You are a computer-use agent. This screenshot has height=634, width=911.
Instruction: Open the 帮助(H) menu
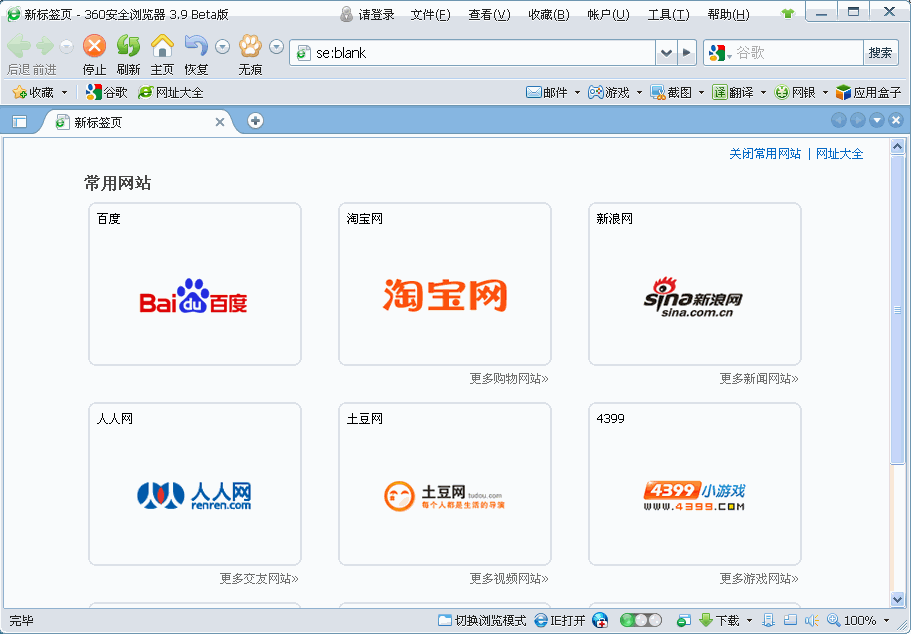pyautogui.click(x=729, y=15)
